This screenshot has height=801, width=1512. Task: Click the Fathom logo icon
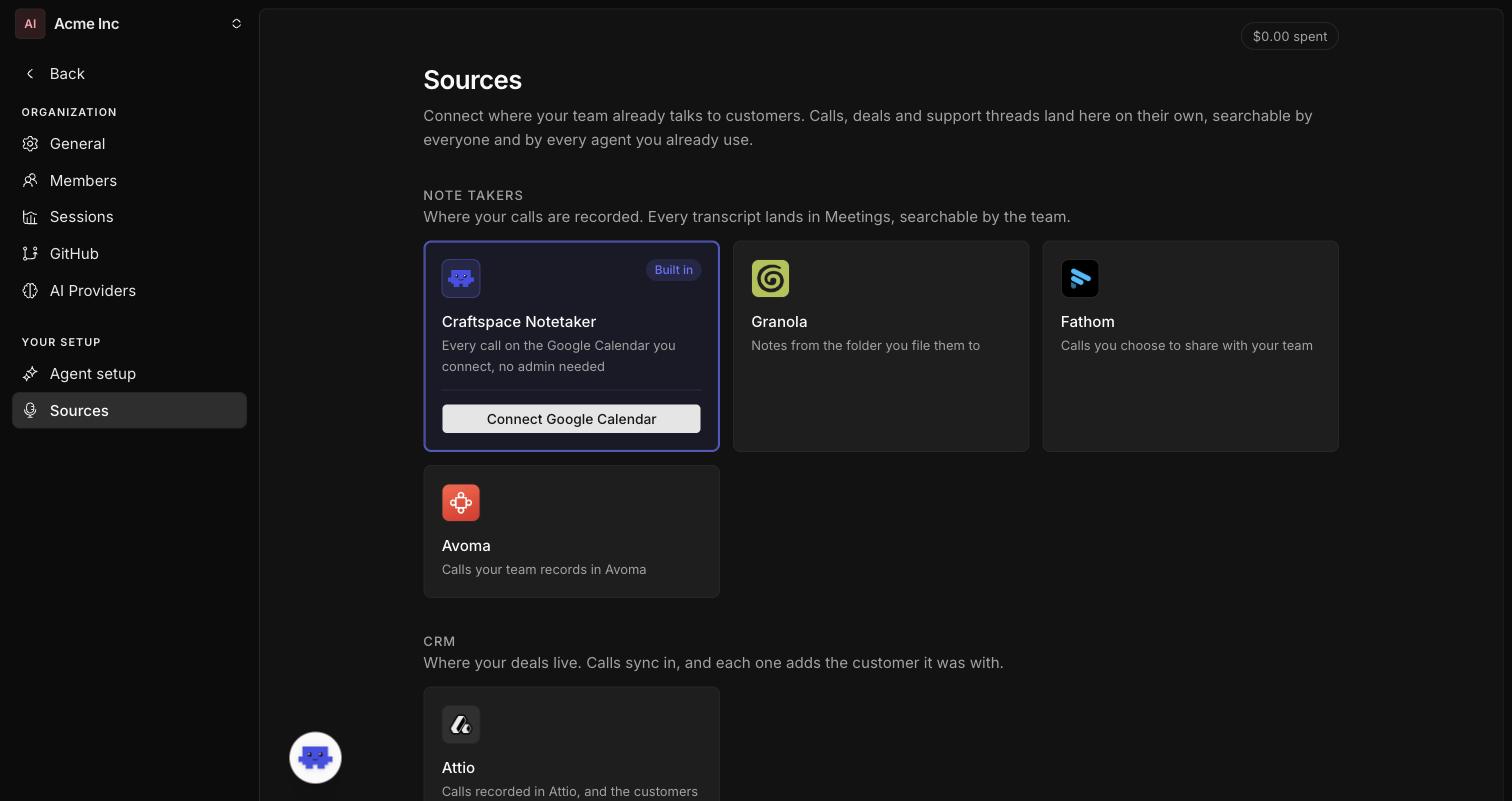pyautogui.click(x=1080, y=279)
